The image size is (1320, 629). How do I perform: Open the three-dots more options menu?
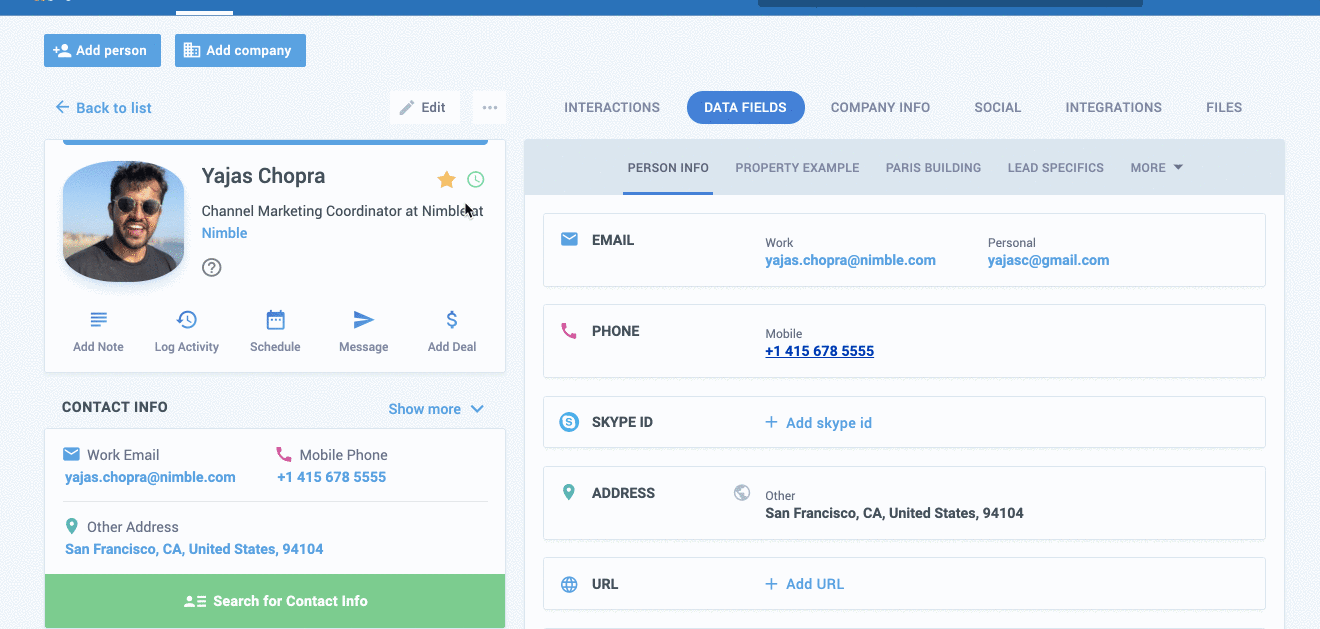point(489,108)
